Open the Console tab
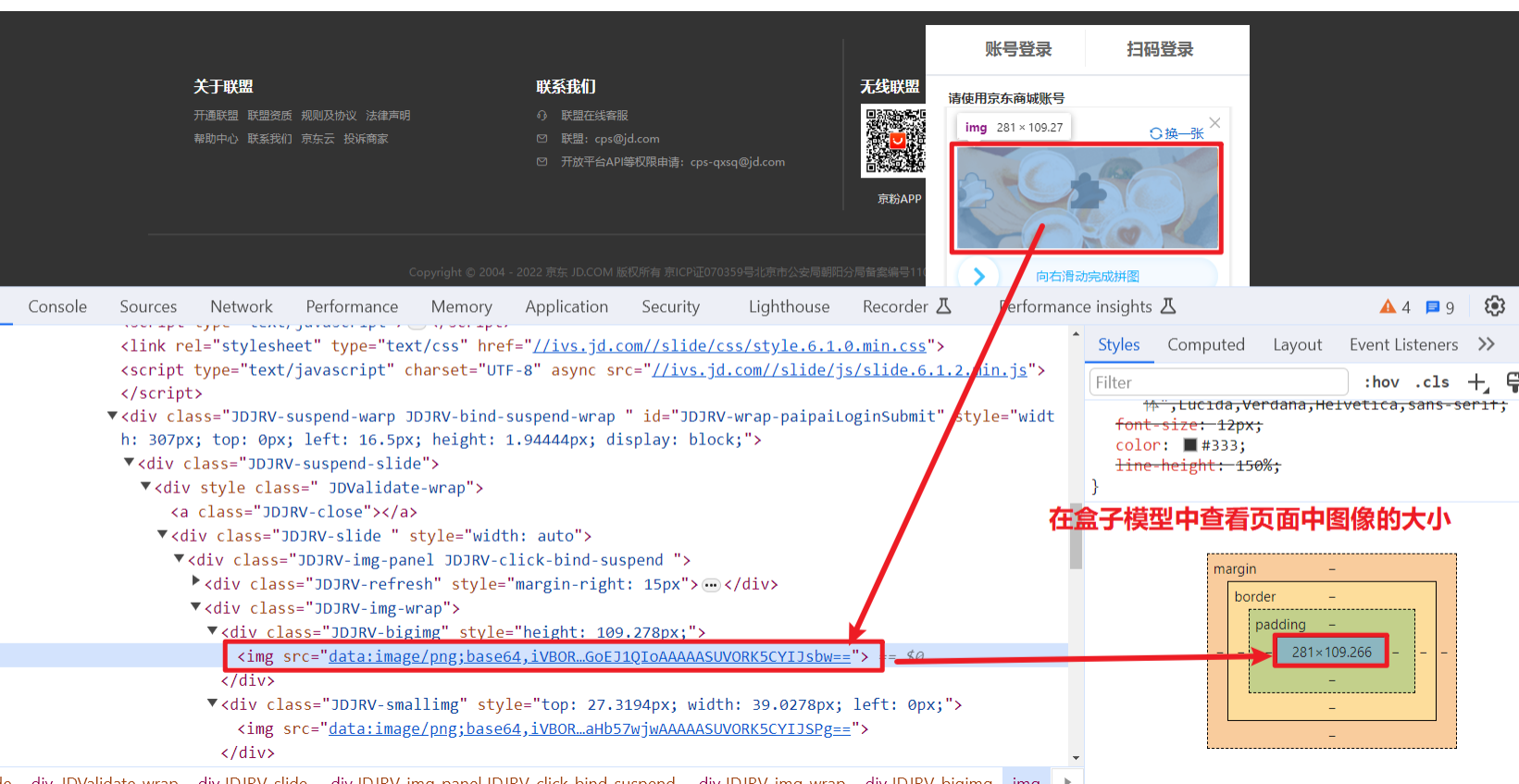Viewport: 1519px width, 784px height. 57,306
